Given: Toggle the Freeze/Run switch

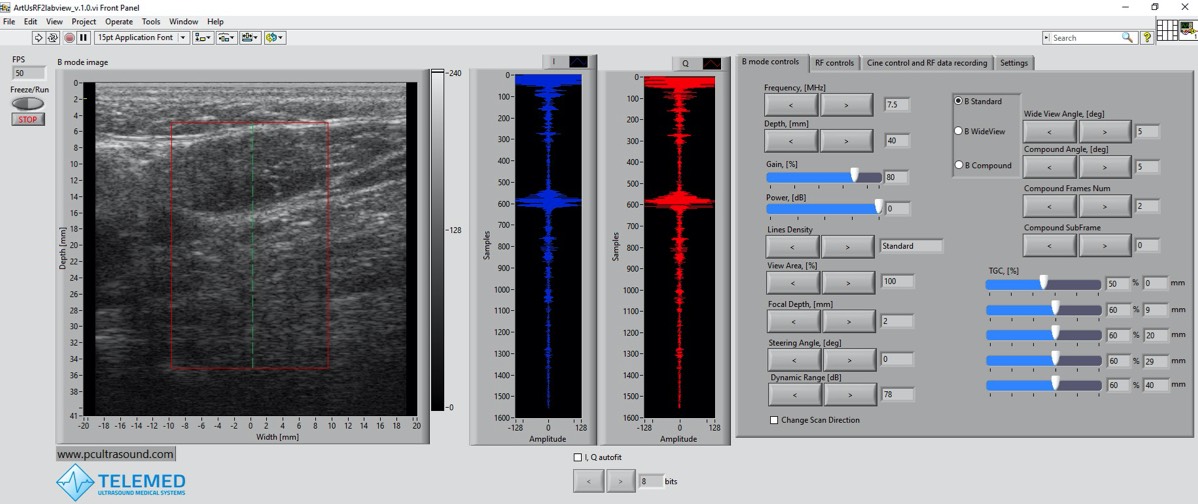Looking at the screenshot, I should click(x=28, y=103).
